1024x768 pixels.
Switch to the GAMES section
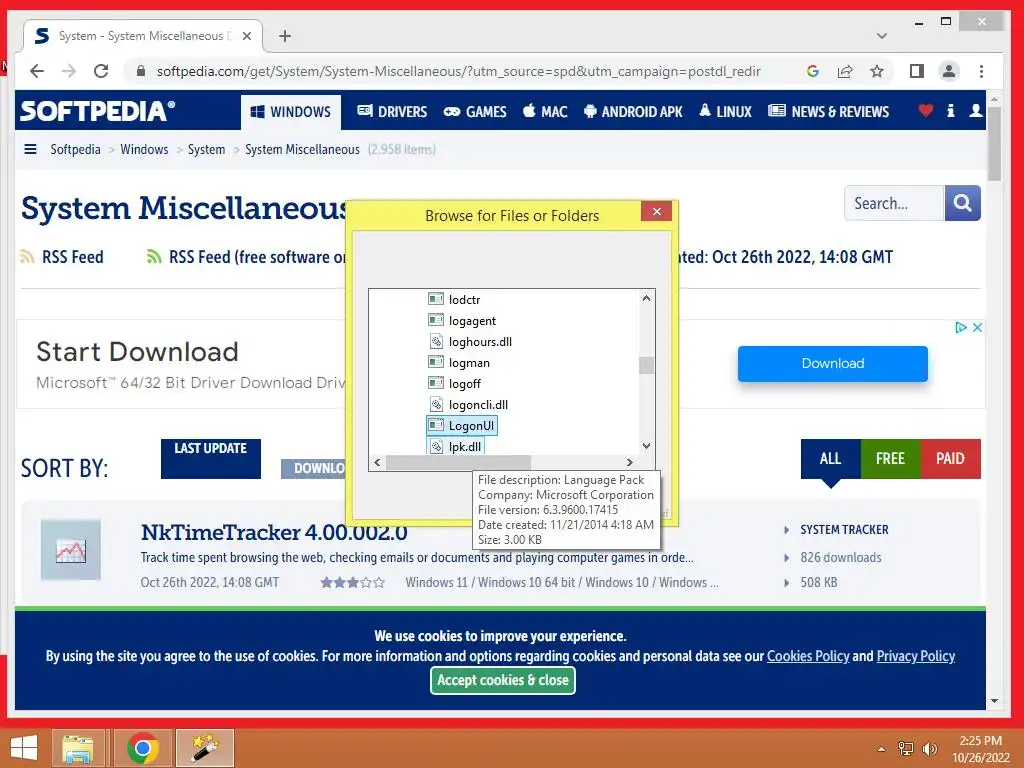click(x=475, y=112)
